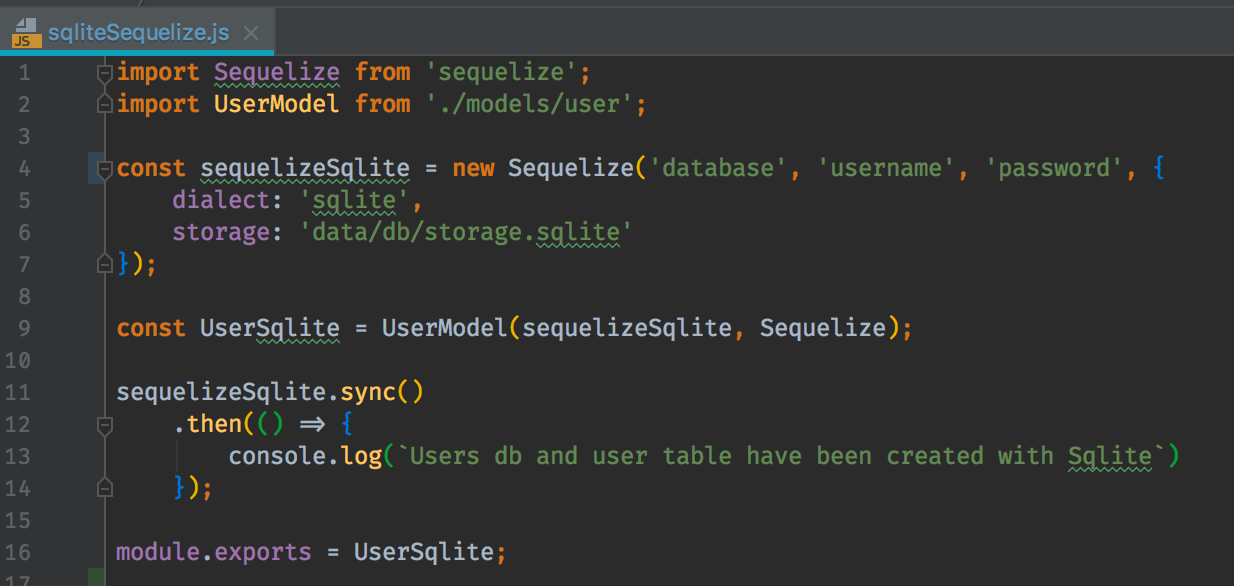Collapse the arrow function at line 12

(x=104, y=424)
